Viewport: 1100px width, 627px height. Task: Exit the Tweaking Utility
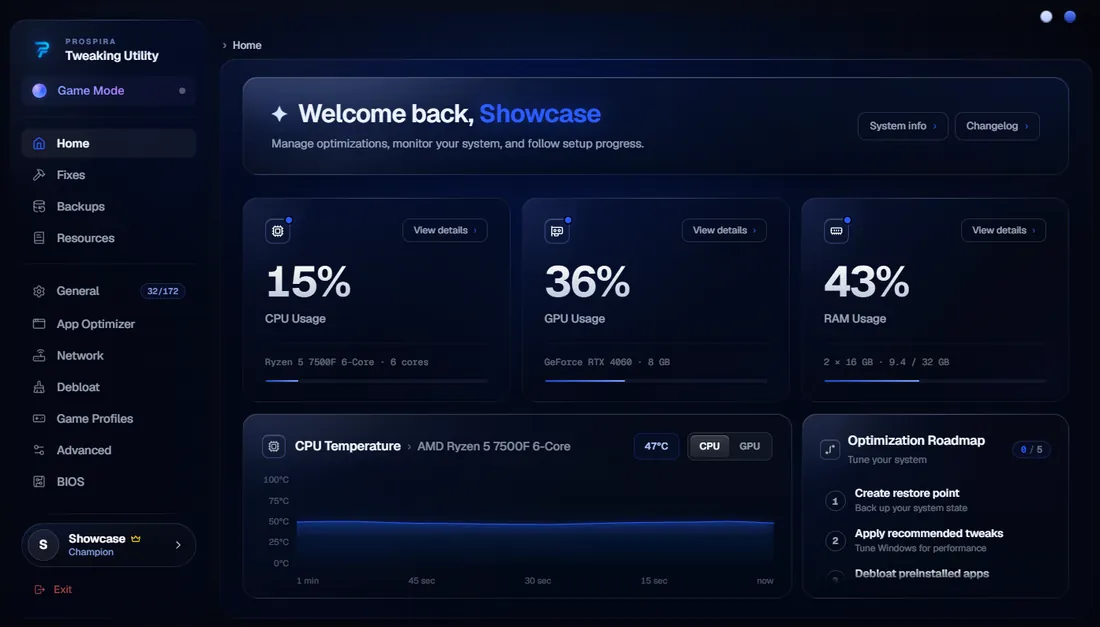tap(53, 589)
